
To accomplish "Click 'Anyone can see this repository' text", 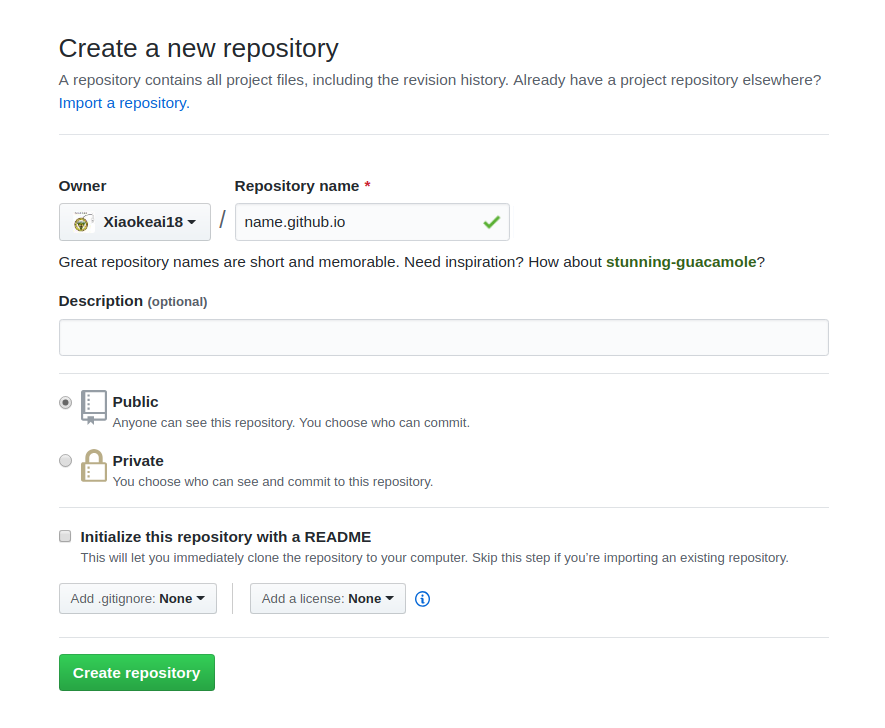I will [291, 423].
